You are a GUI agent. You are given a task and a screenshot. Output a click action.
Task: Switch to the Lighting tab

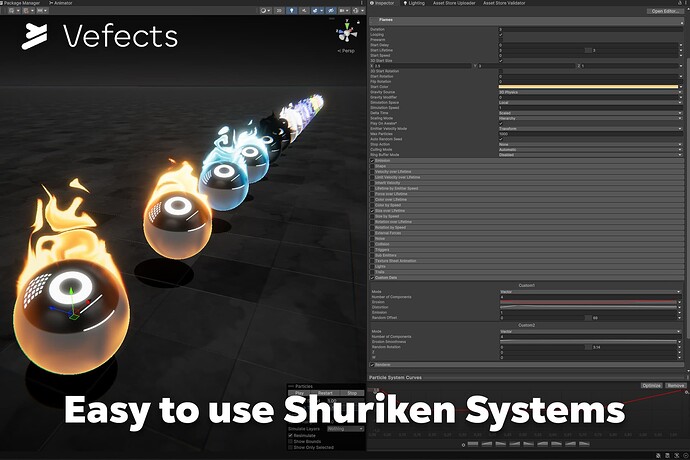point(414,3)
